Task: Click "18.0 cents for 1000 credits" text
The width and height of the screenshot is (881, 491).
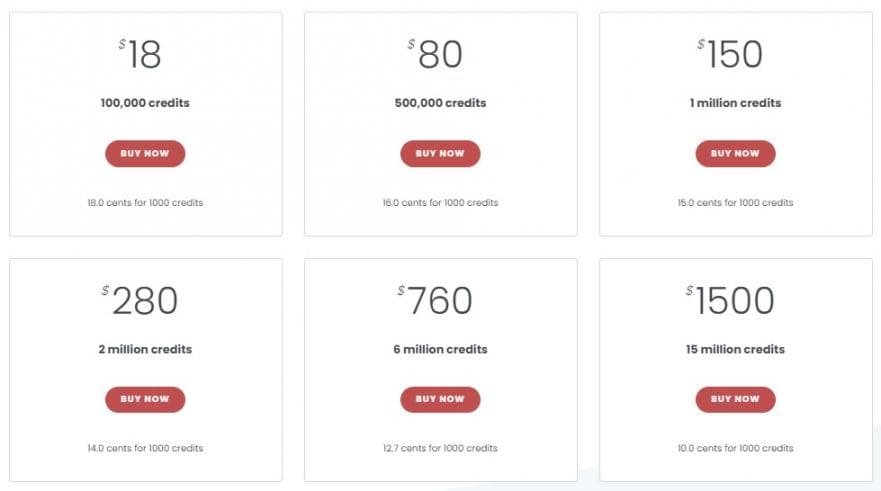Action: click(x=145, y=203)
